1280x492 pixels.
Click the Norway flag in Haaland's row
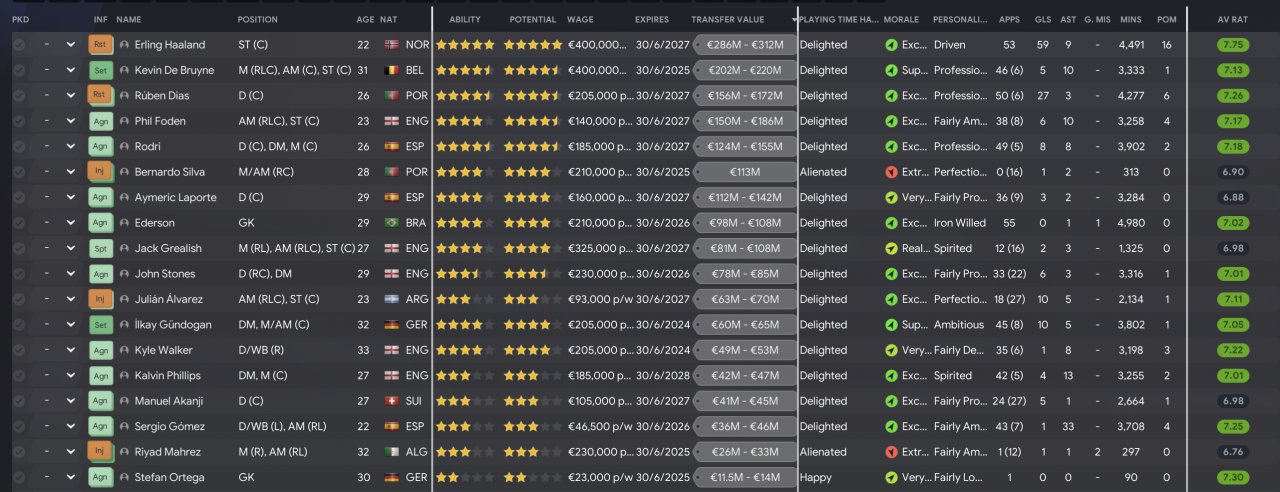click(391, 45)
